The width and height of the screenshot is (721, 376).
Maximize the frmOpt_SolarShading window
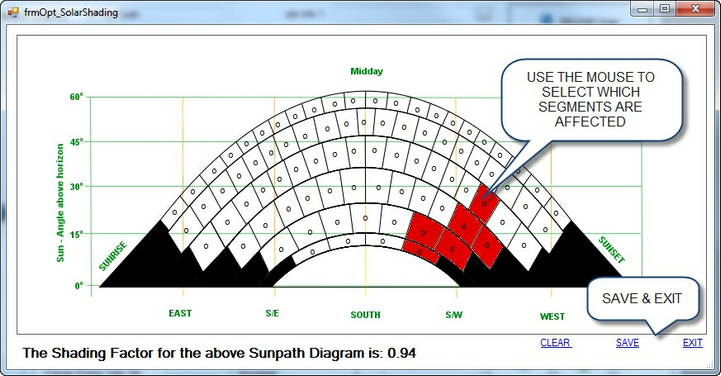click(x=664, y=9)
